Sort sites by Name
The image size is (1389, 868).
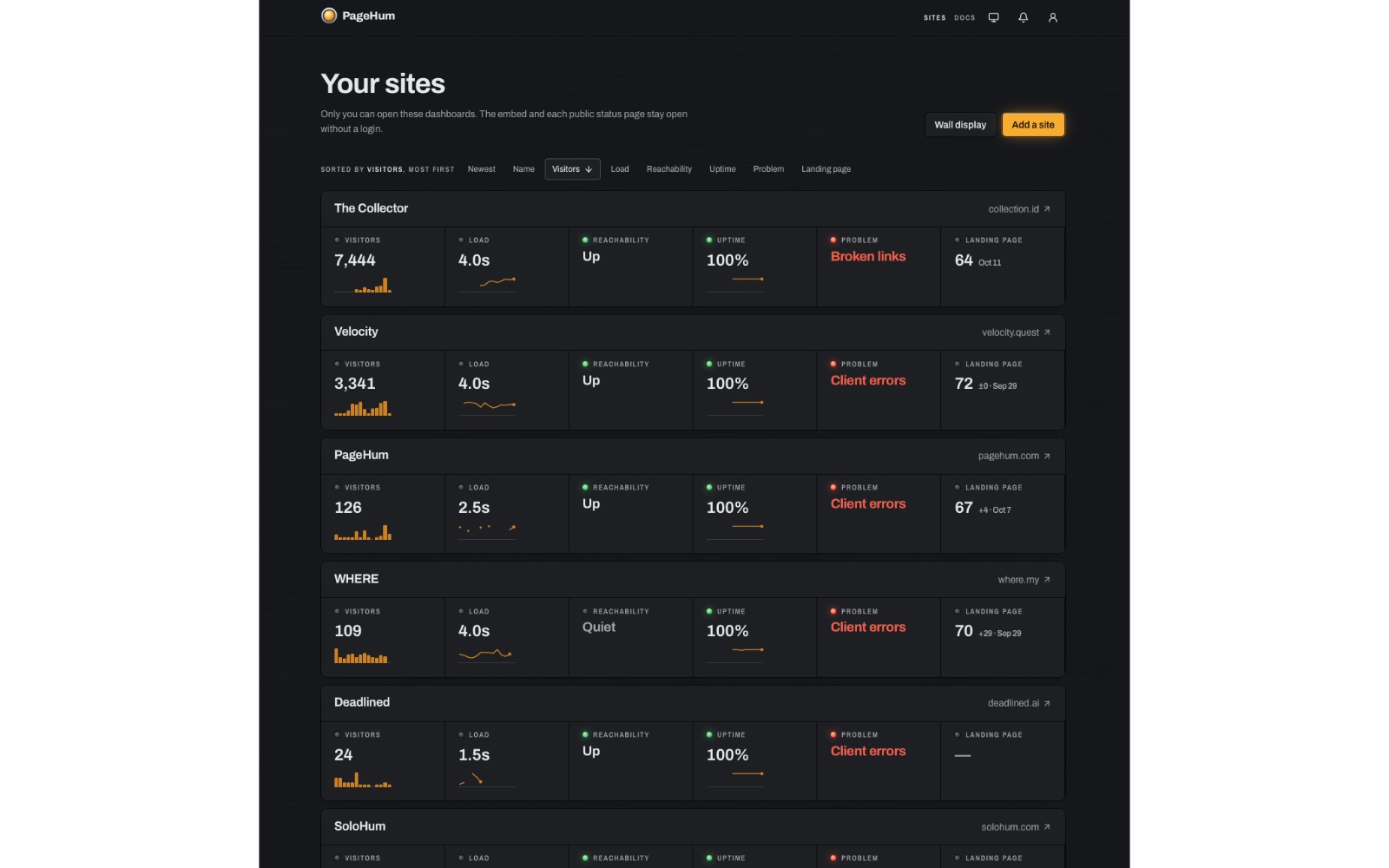pyautogui.click(x=523, y=169)
